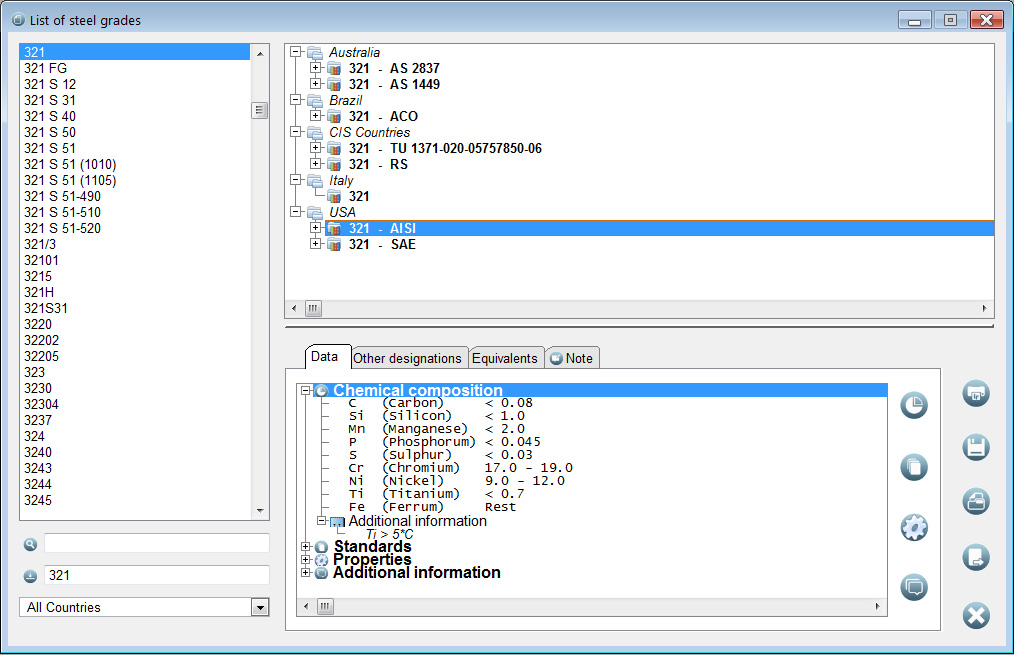Click the CIS Countries folder icon
This screenshot has width=1014, height=655.
(315, 133)
